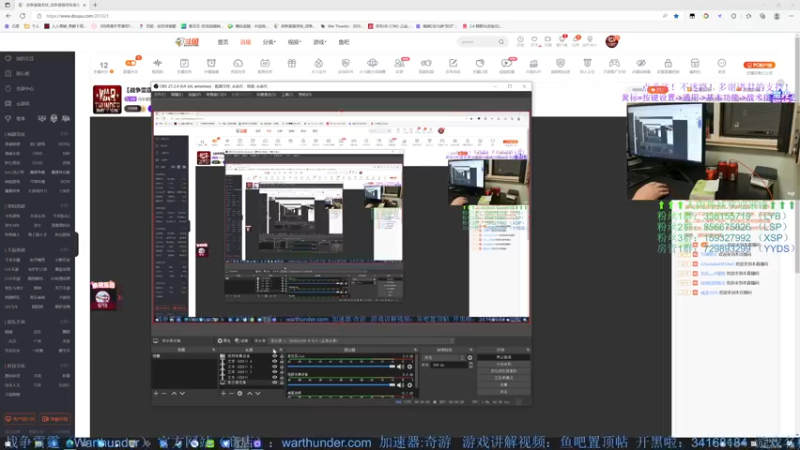This screenshot has height=450, width=800.
Task: Hide the second source via eye icon in OBS
Action: [274, 361]
